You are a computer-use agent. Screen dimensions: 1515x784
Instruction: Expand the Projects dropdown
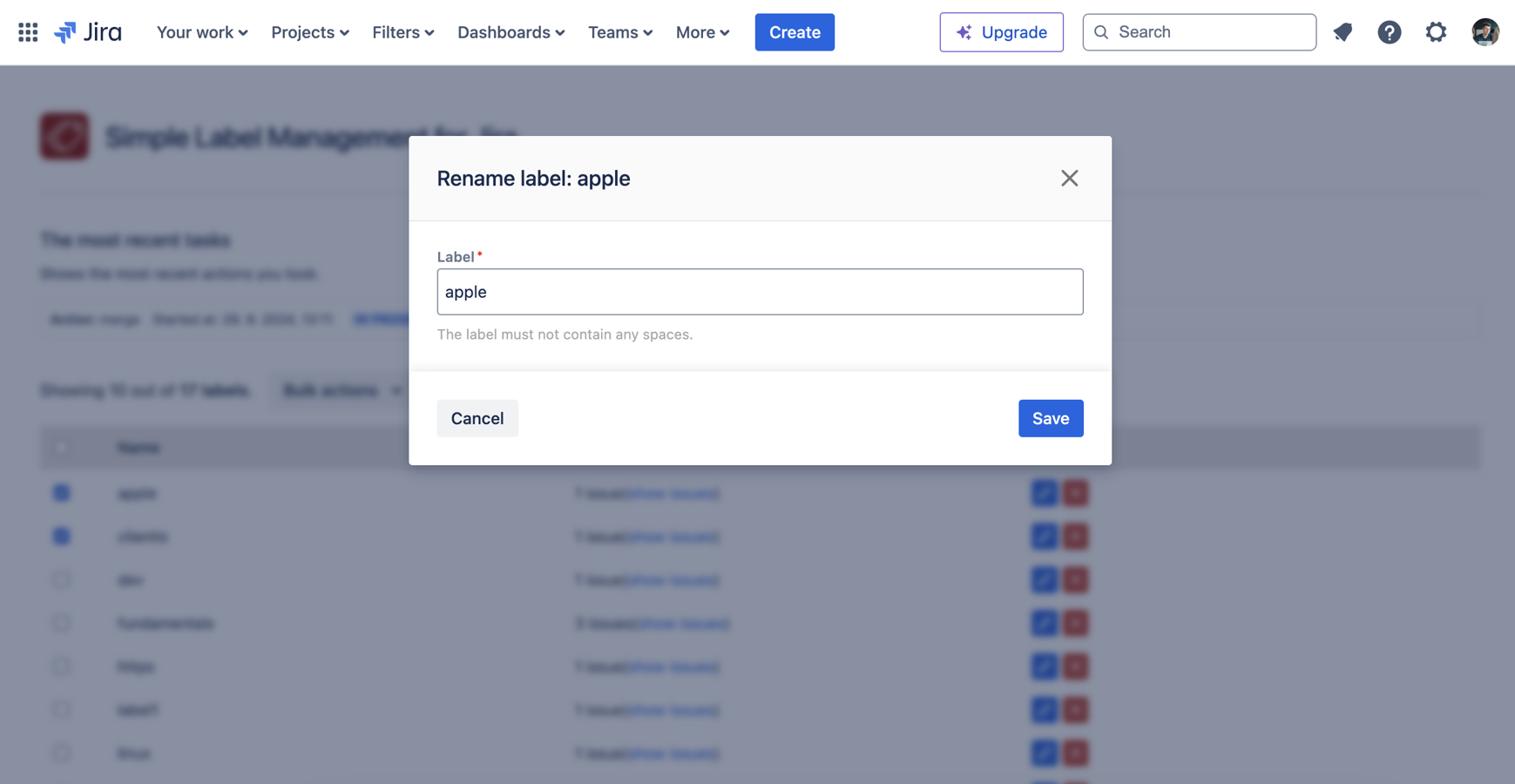click(310, 32)
